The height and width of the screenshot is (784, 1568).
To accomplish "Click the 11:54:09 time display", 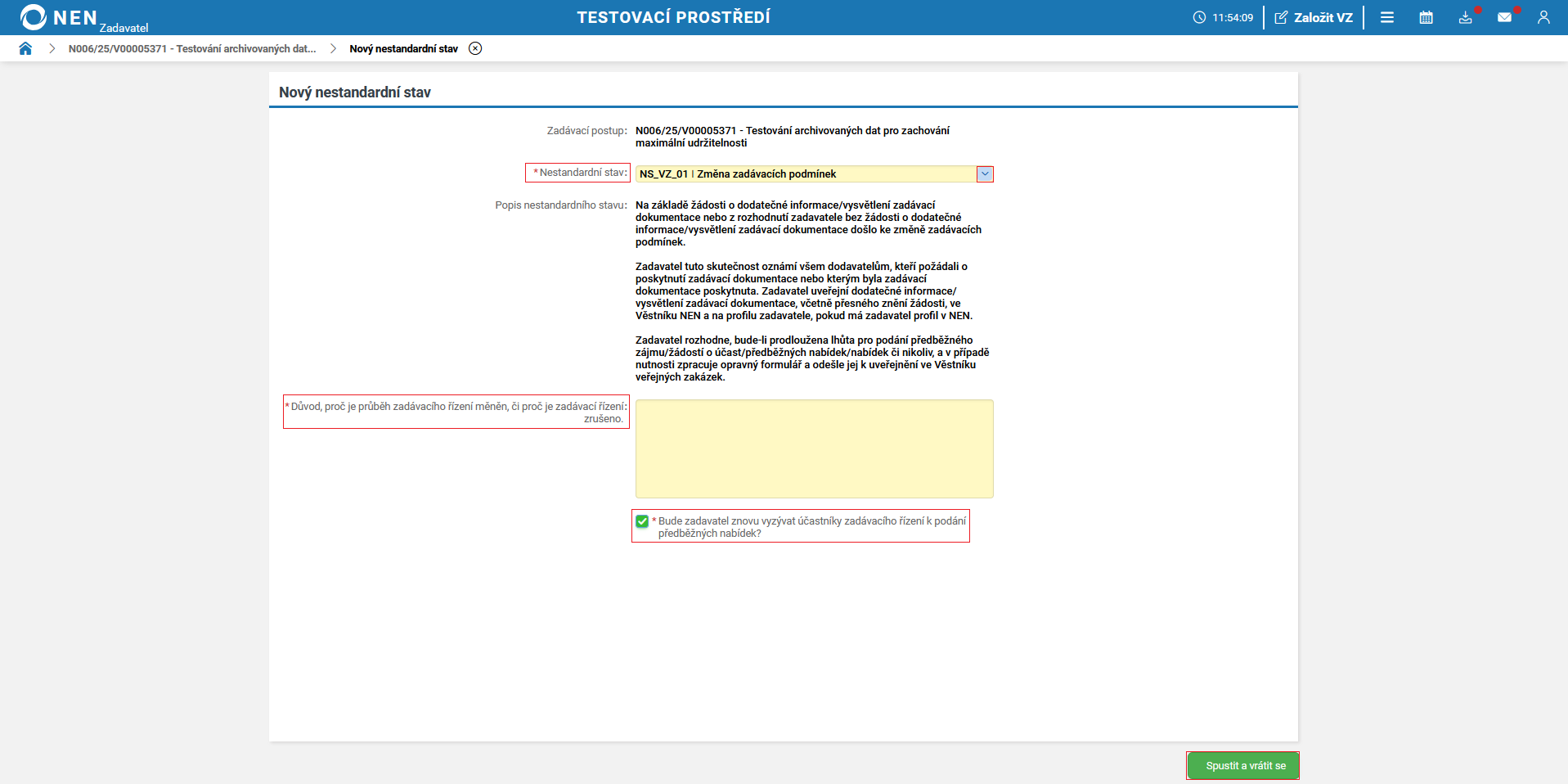I will tap(1232, 17).
